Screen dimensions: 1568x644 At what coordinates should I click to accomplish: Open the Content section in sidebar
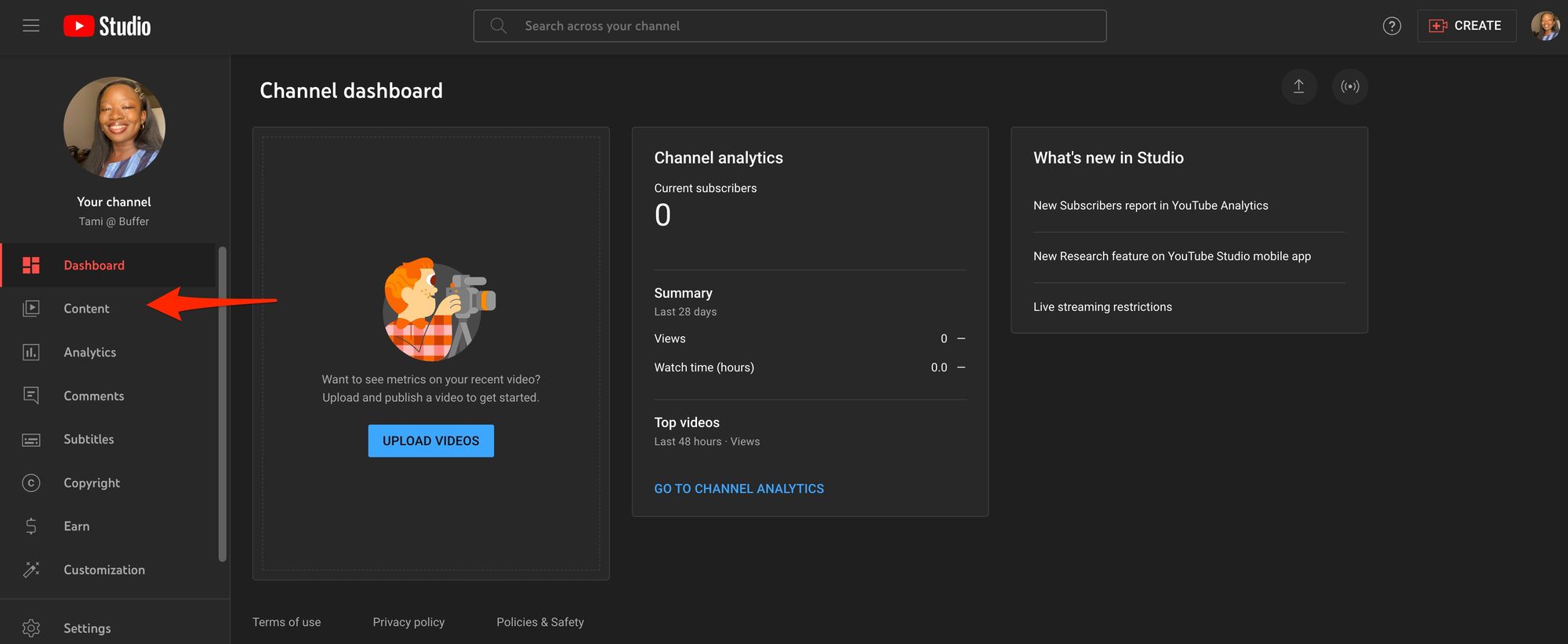coord(86,309)
